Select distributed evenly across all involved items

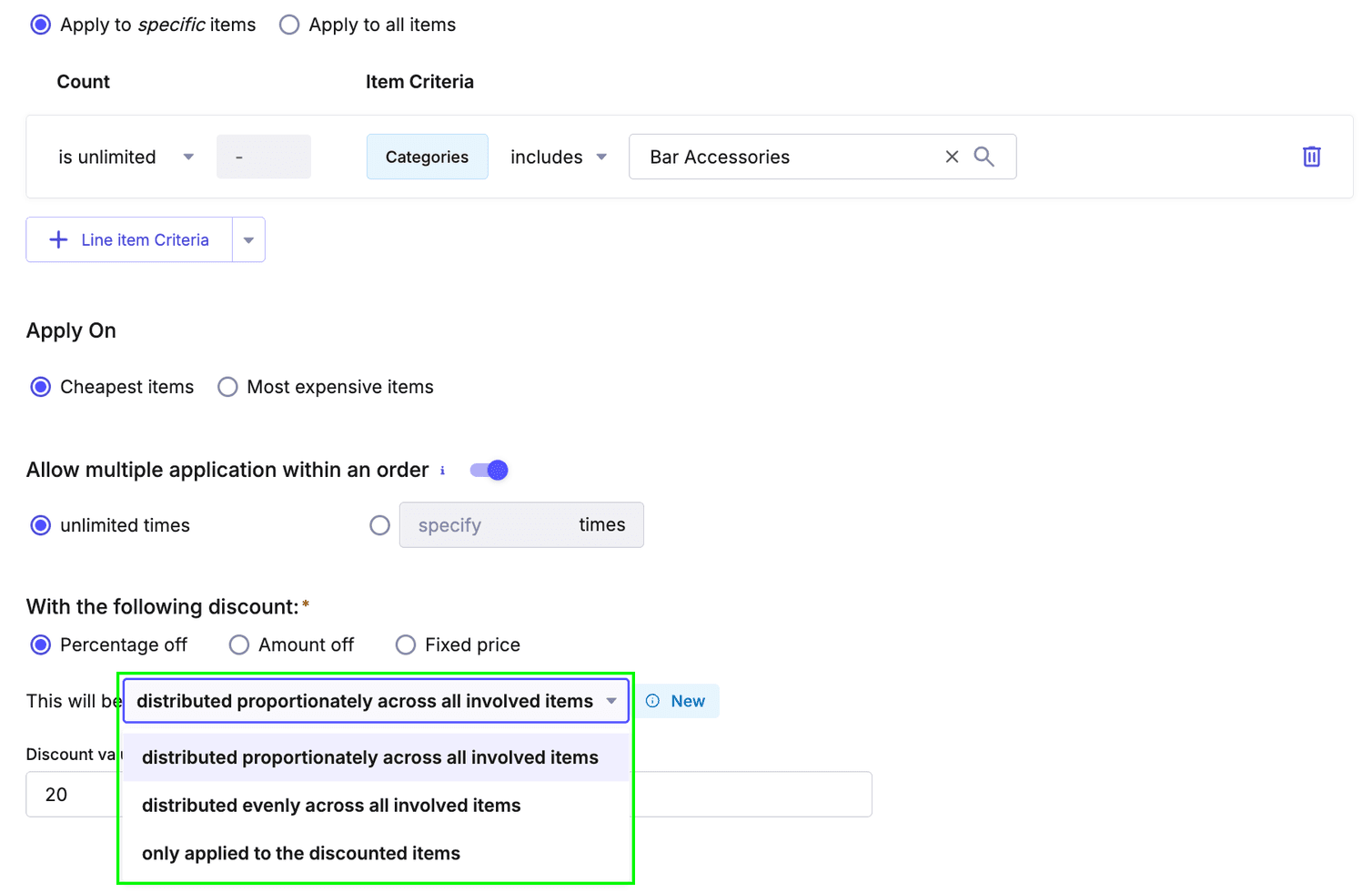330,805
